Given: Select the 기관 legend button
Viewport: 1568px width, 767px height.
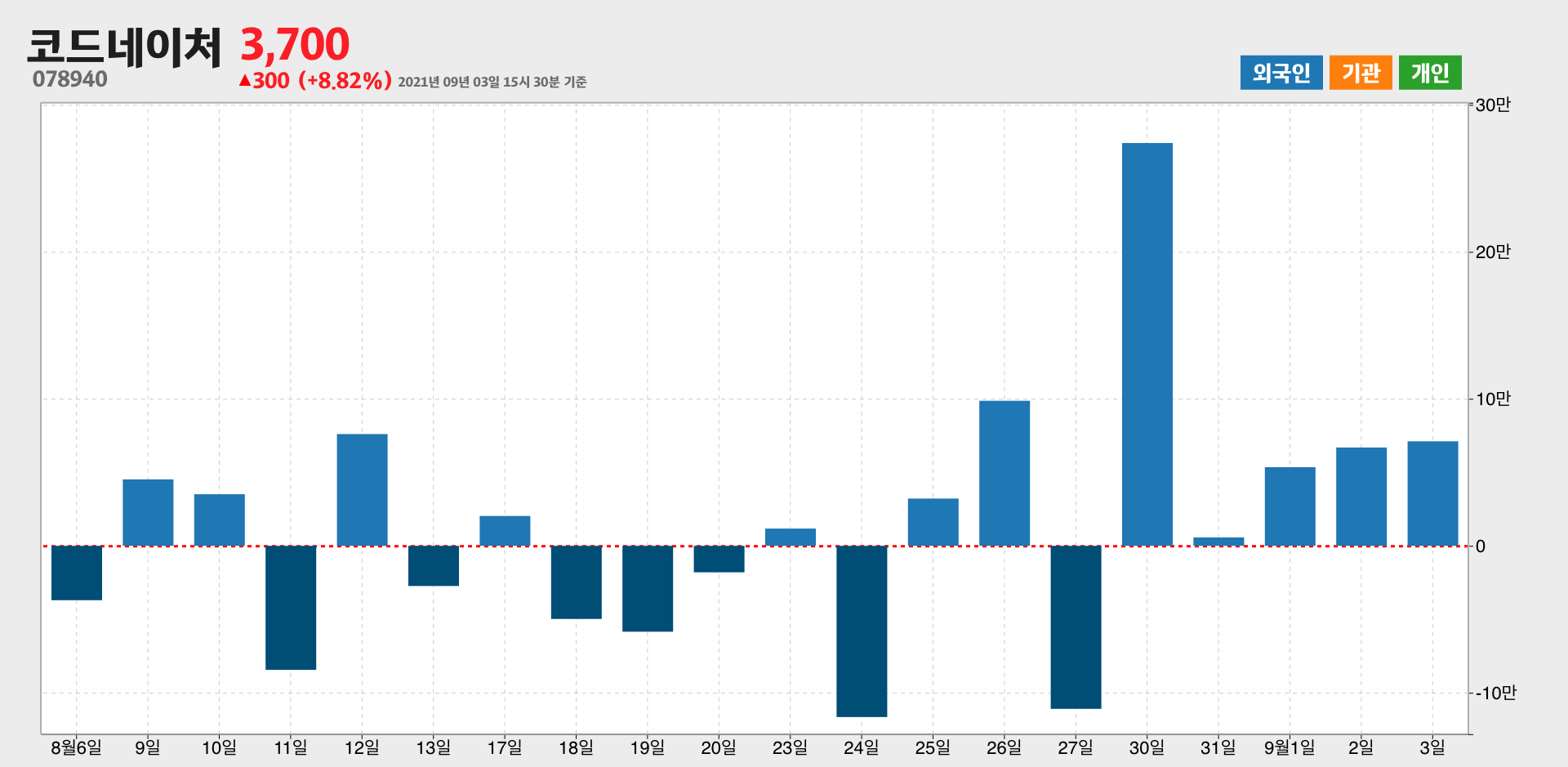Looking at the screenshot, I should click(x=1361, y=73).
